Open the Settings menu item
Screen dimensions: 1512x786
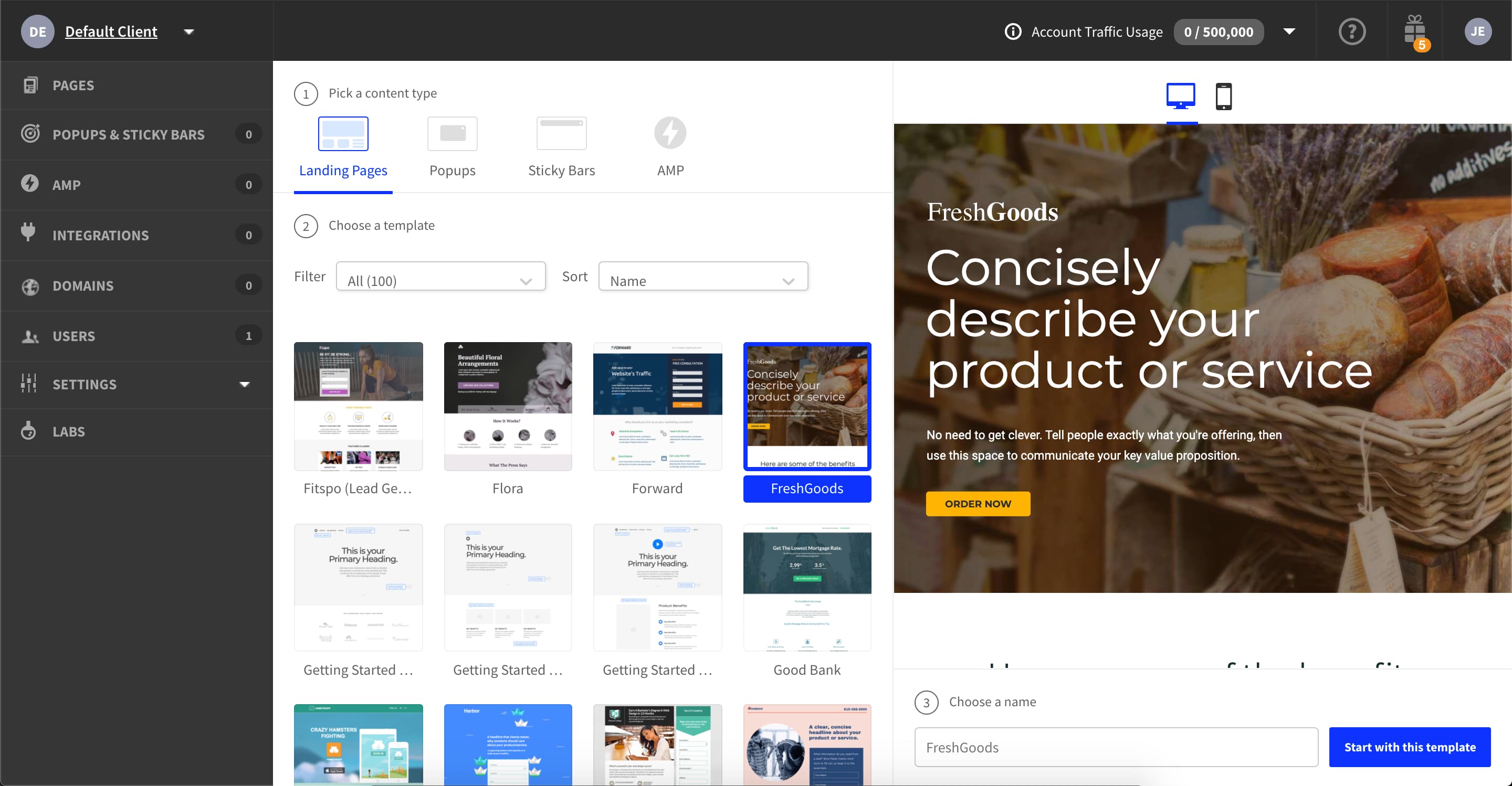click(x=85, y=383)
